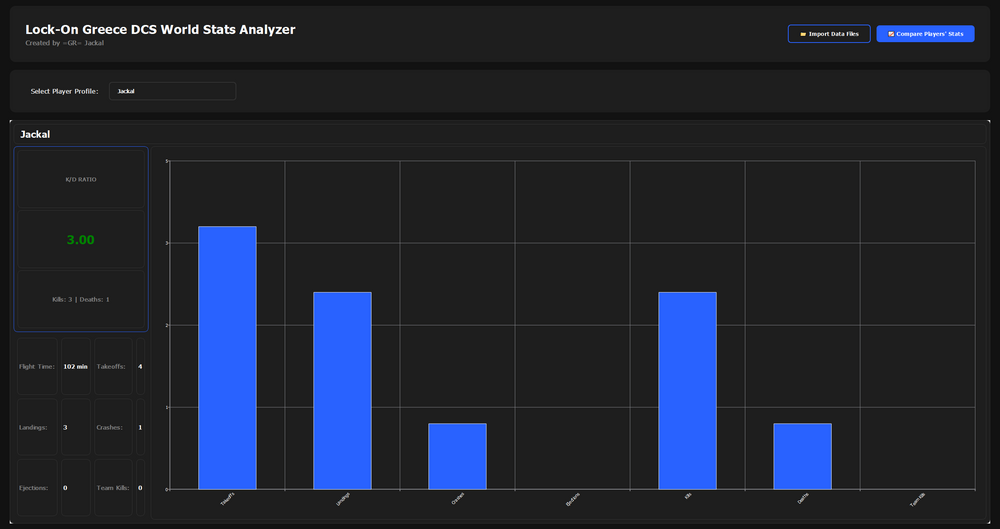Click the Landings label in stats grid
The height and width of the screenshot is (529, 1000).
pyautogui.click(x=32, y=428)
